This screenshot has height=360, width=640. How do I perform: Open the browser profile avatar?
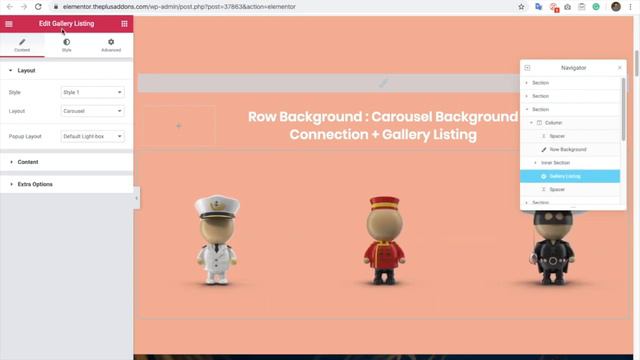[x=616, y=7]
